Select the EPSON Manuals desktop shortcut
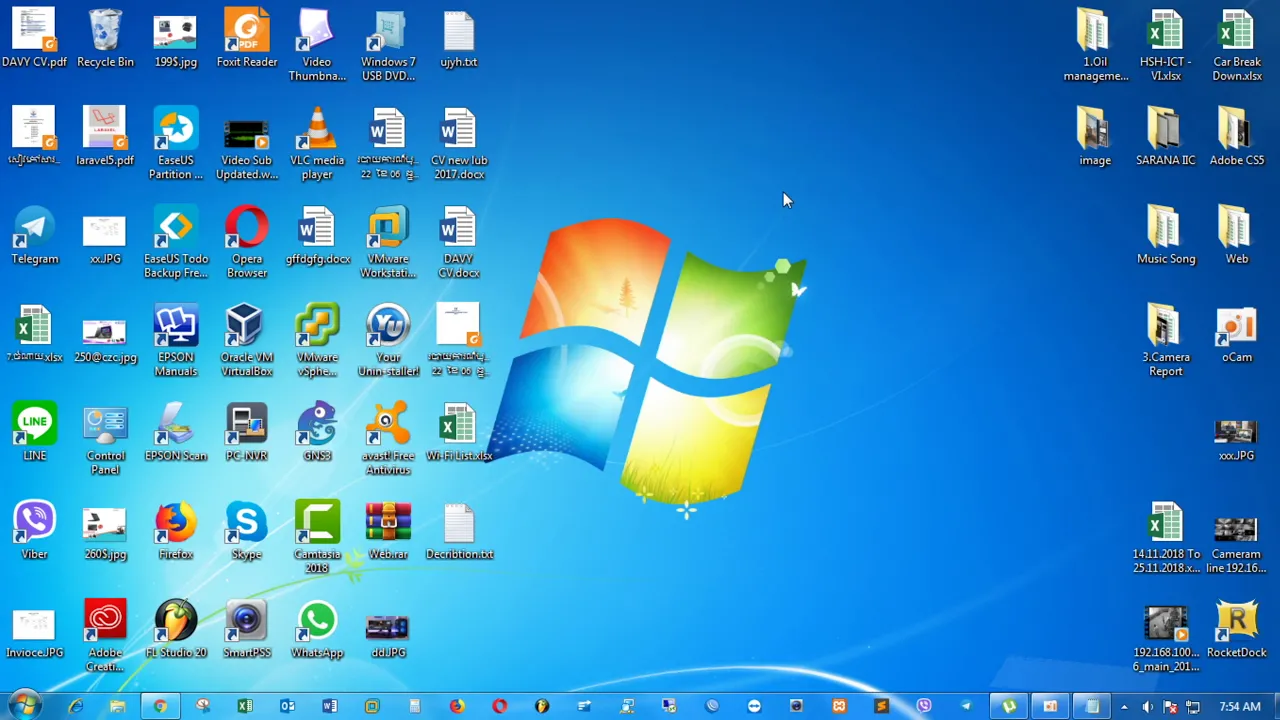Image resolution: width=1280 pixels, height=720 pixels. pos(176,340)
